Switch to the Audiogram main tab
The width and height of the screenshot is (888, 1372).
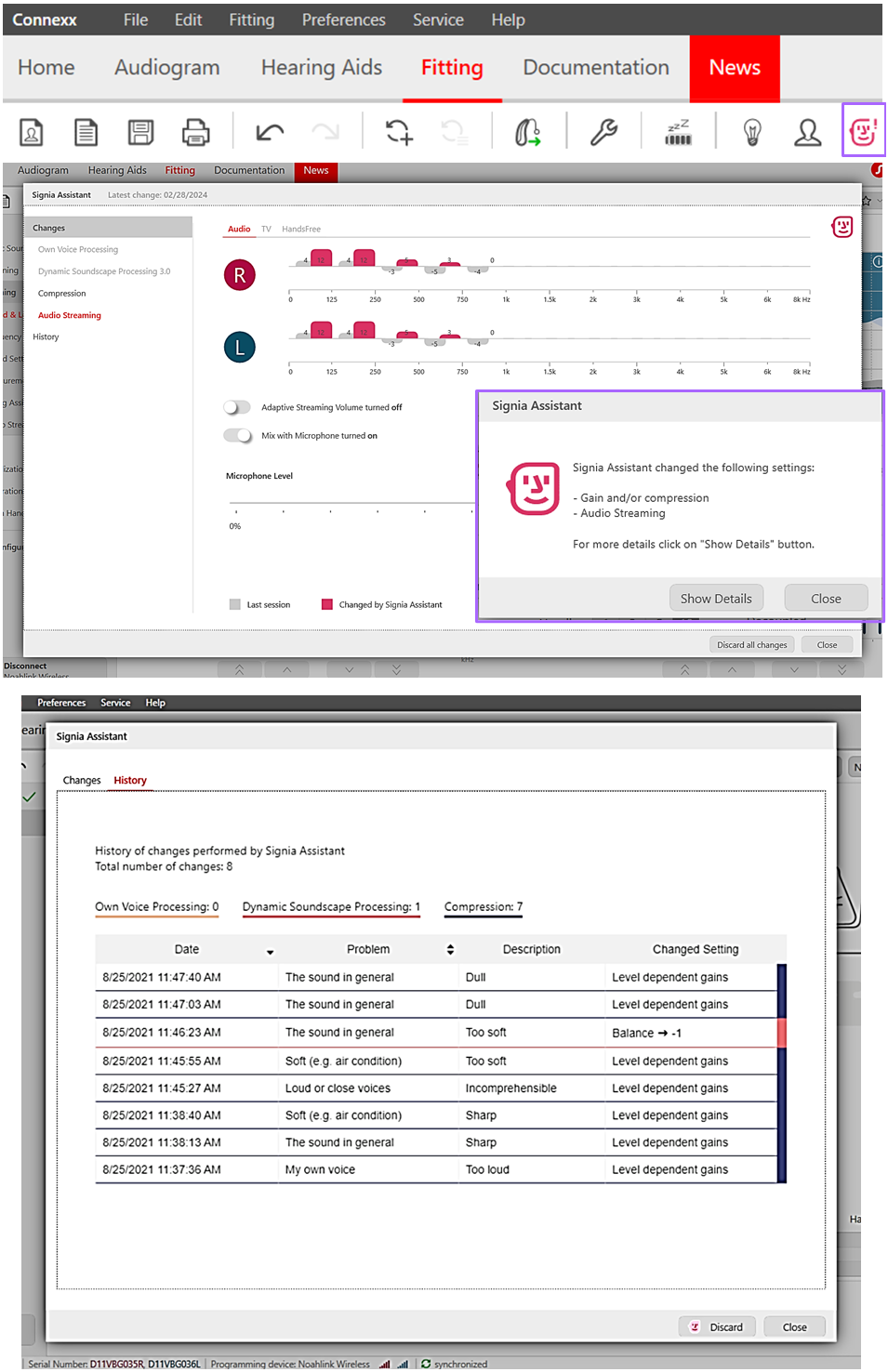tap(167, 68)
